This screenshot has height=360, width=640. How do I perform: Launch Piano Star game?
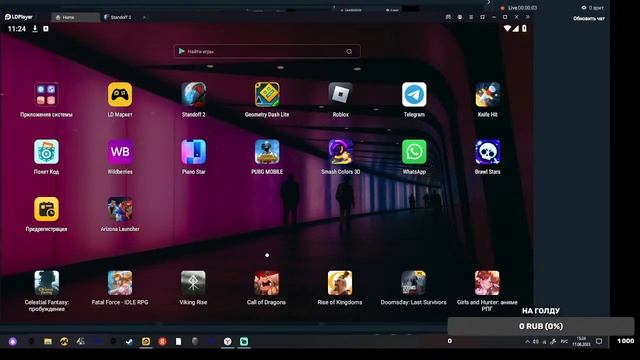point(193,152)
